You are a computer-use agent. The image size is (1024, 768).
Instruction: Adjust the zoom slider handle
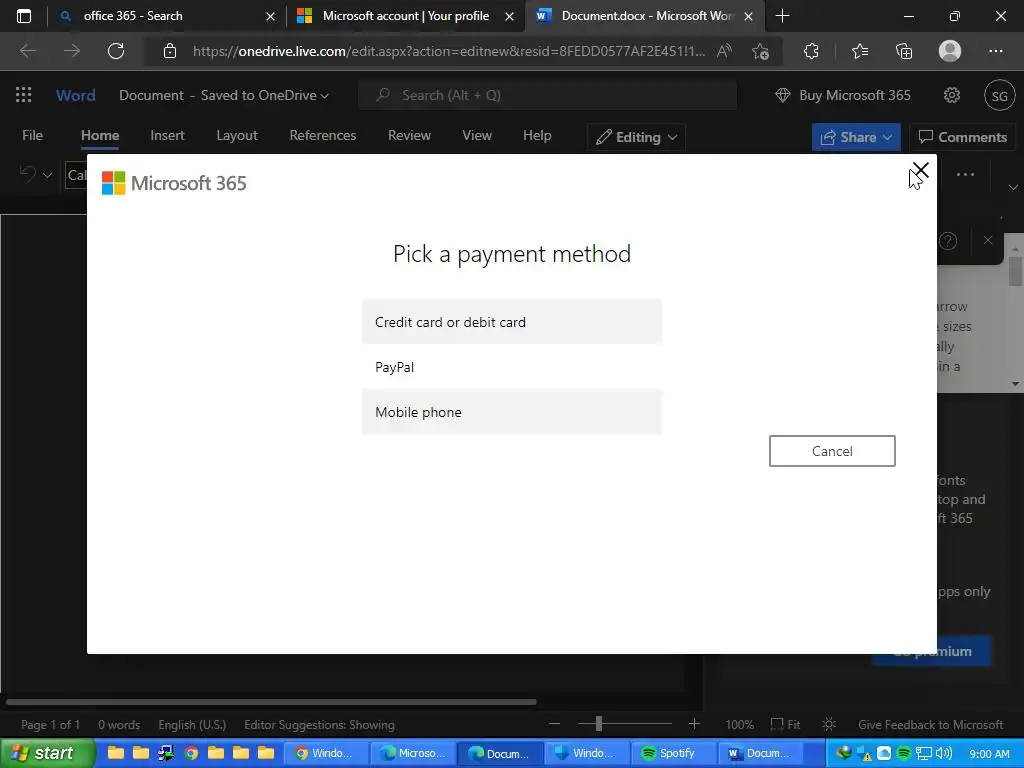(598, 724)
